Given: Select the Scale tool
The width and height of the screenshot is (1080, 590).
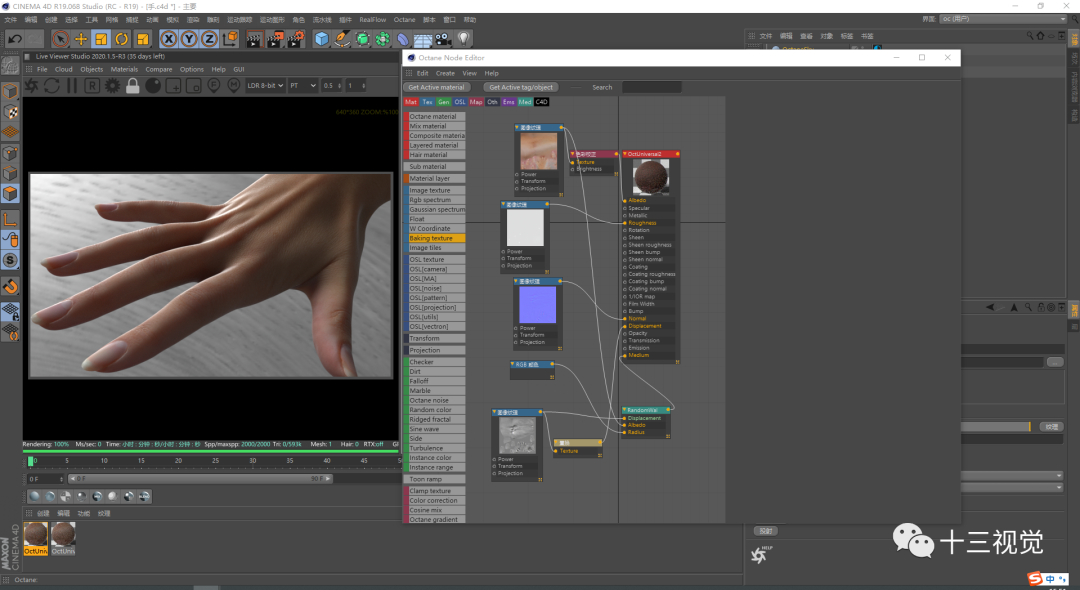Looking at the screenshot, I should tap(101, 39).
